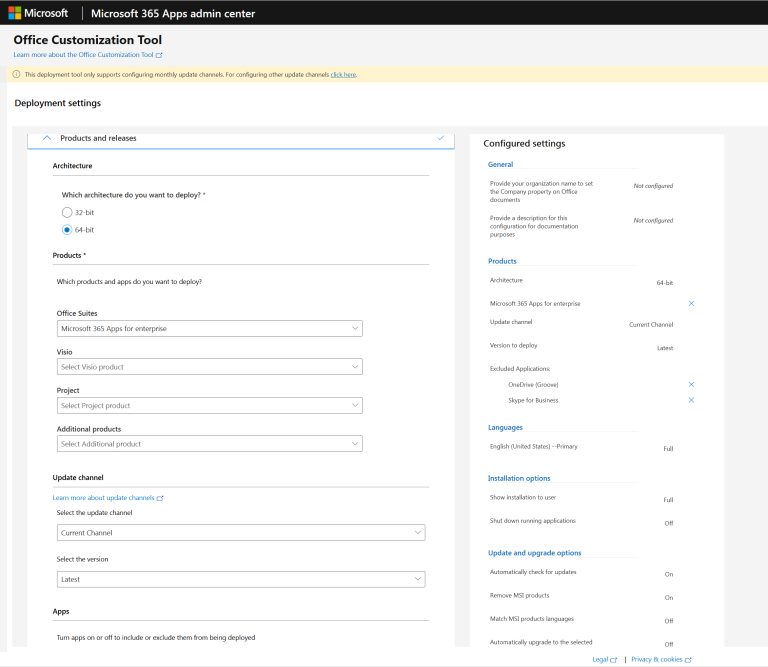
Task: Click Microsoft 365 Apps admin center title
Action: (x=173, y=13)
